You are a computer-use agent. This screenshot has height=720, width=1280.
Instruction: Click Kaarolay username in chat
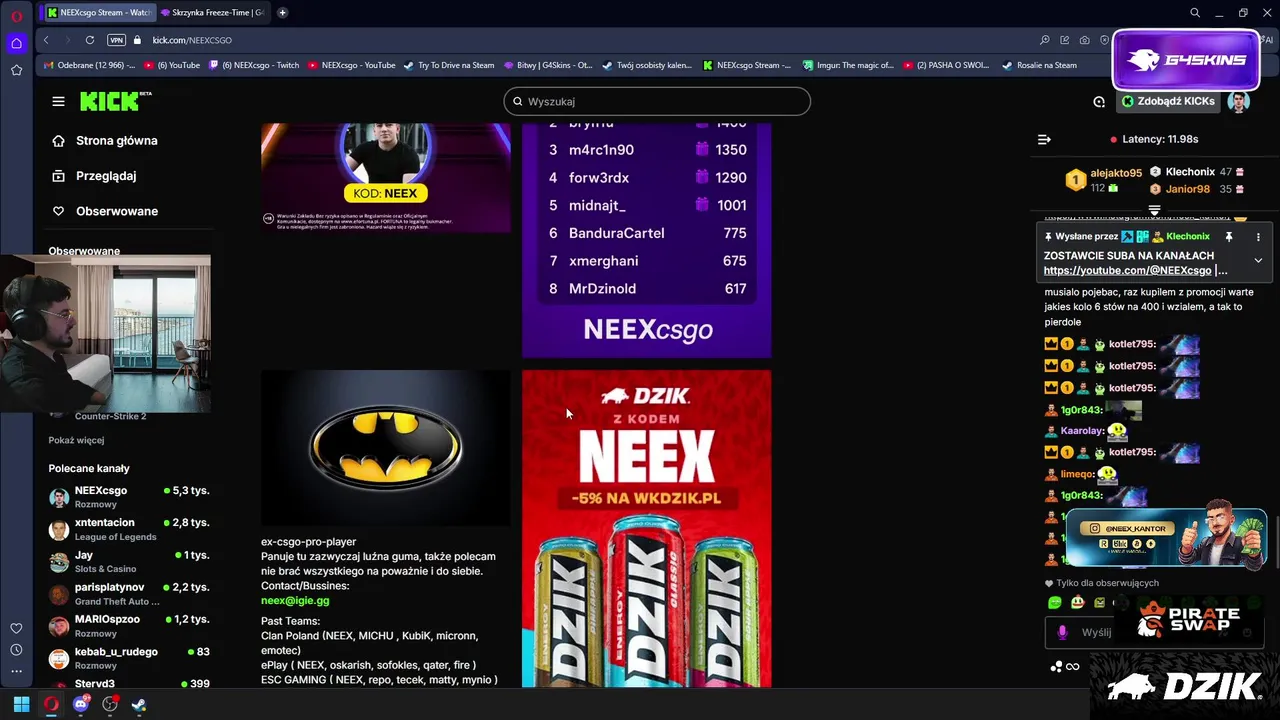1082,431
